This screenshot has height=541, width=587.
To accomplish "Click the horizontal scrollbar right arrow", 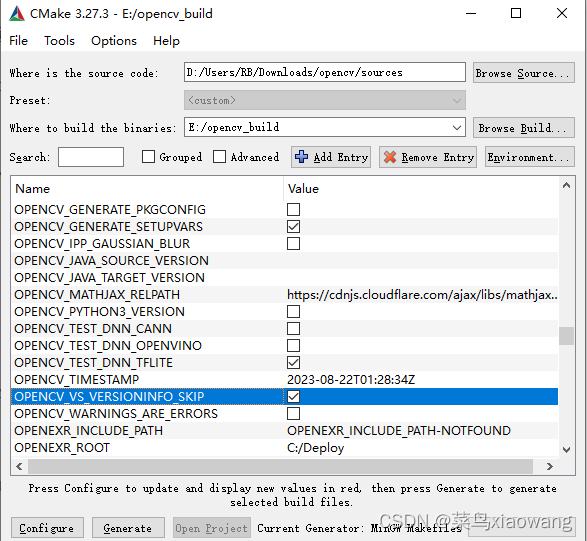I will [x=550, y=466].
